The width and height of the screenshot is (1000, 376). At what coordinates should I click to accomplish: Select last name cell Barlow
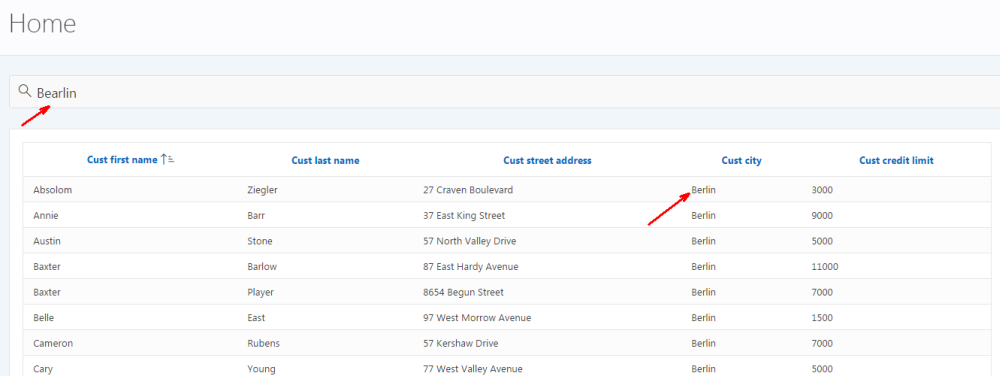tap(262, 266)
